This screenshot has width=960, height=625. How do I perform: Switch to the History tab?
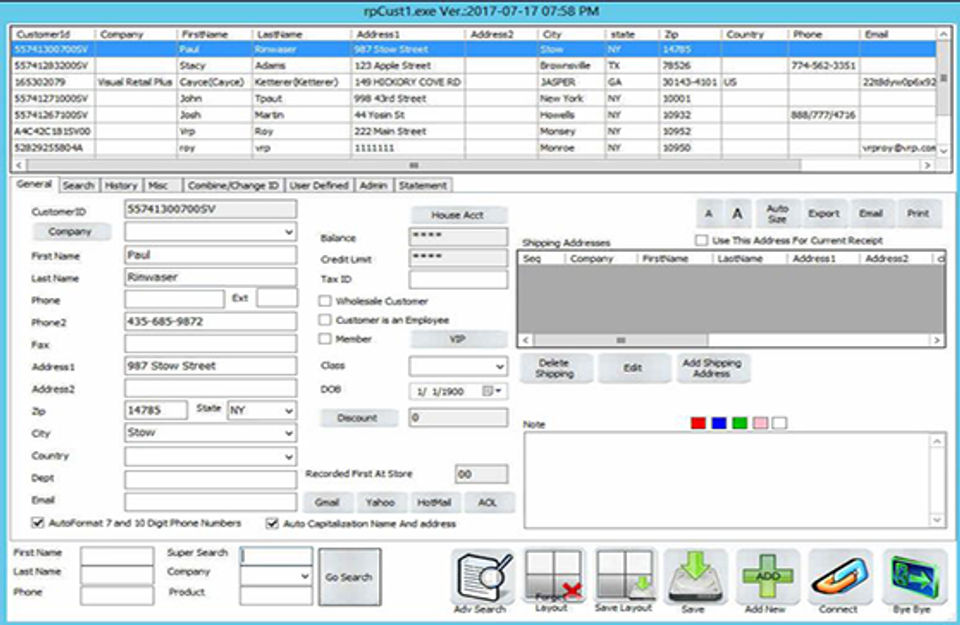(121, 186)
